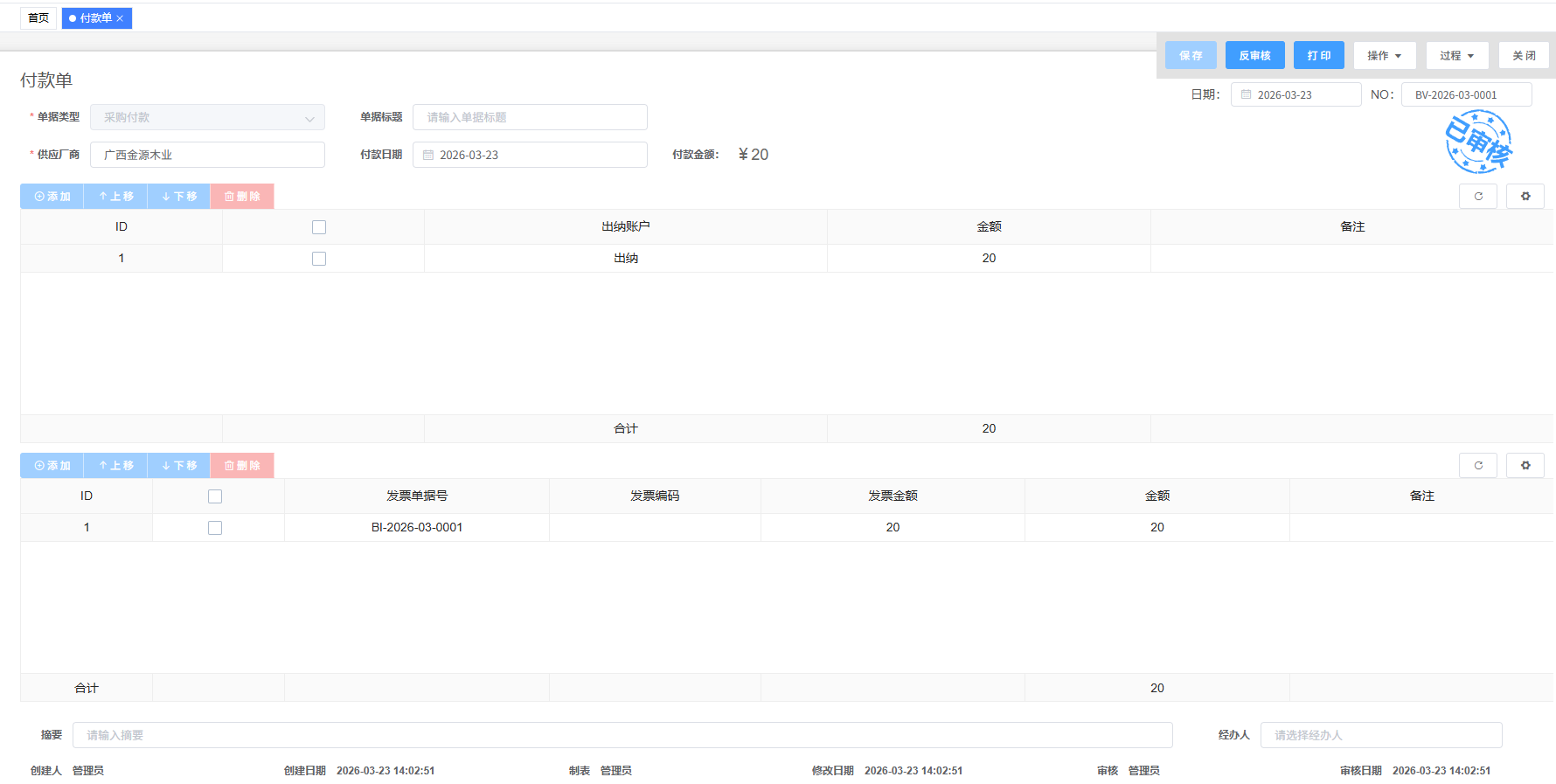Open the 操作 dropdown menu
Image resolution: width=1556 pixels, height=784 pixels.
point(1385,56)
